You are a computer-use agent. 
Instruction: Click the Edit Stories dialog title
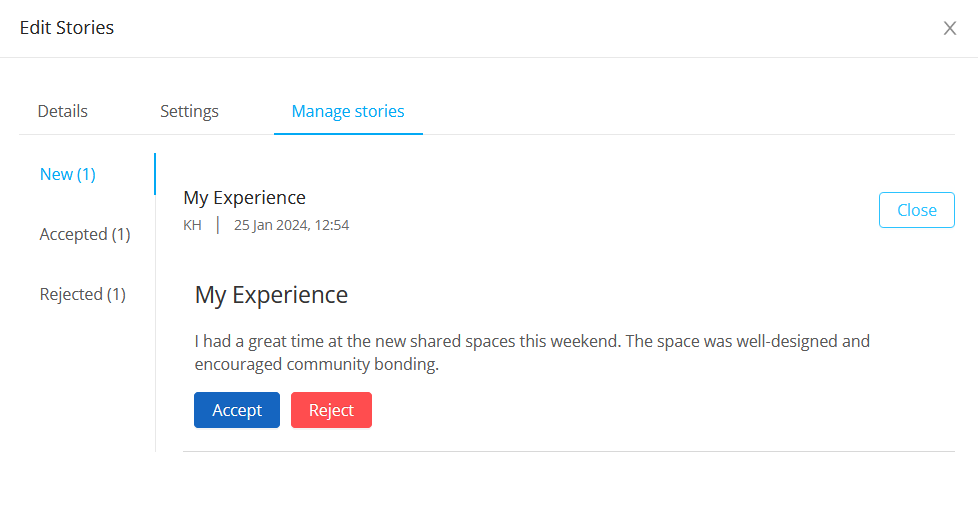[x=67, y=28]
